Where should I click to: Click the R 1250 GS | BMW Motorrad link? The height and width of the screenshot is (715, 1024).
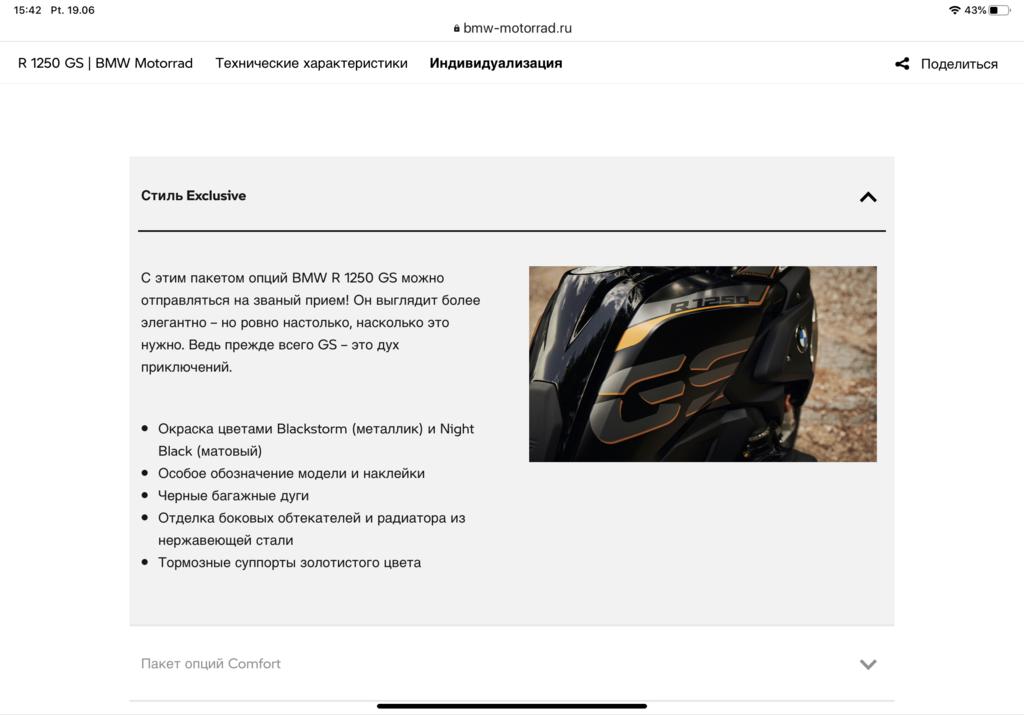click(105, 63)
